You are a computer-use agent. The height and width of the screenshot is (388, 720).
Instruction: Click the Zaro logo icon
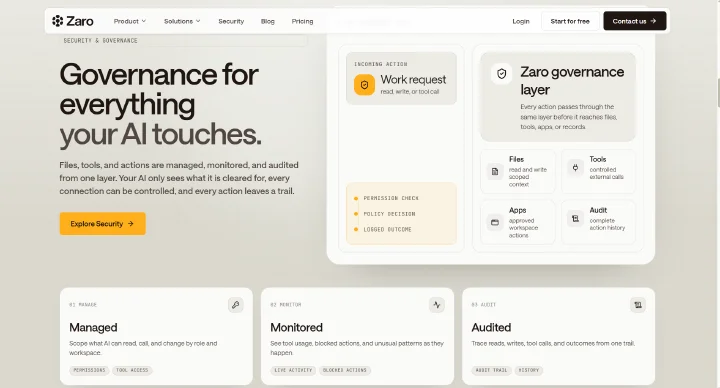click(57, 21)
